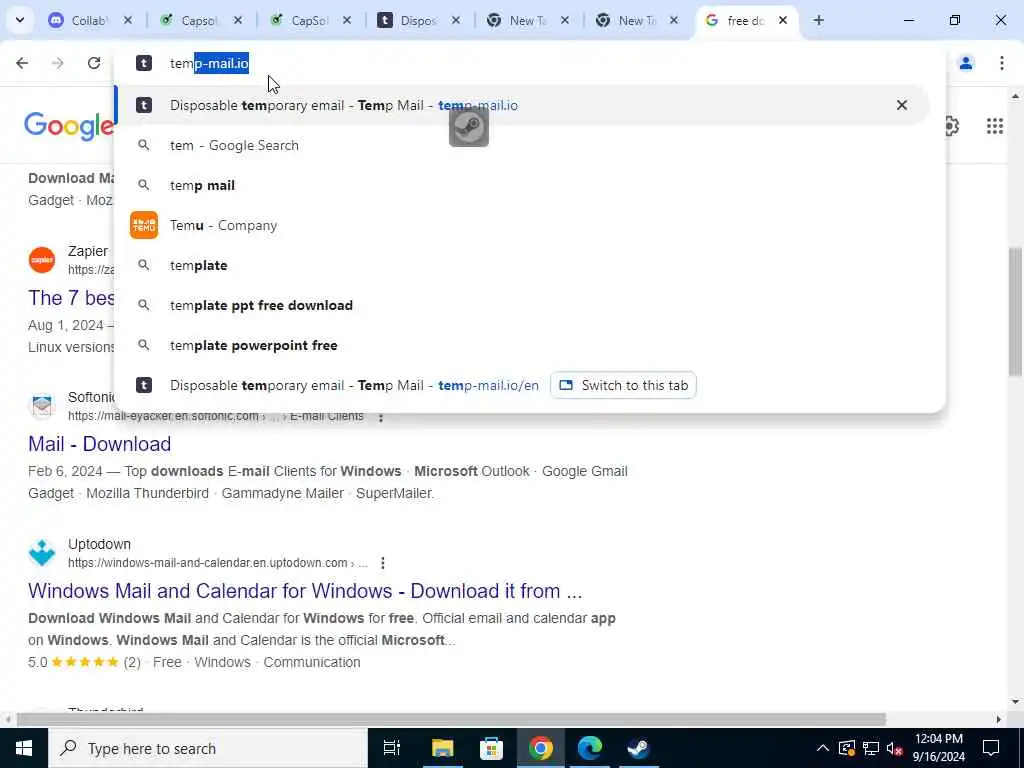Click the address bar with temp-mail.io text
Viewport: 1024px width, 768px height.
point(529,63)
